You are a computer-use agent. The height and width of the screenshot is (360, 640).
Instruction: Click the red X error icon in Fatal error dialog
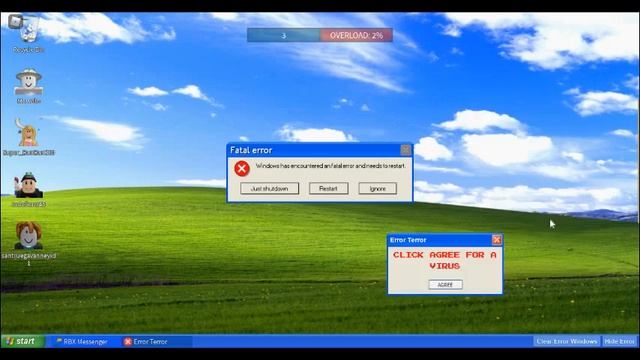[242, 168]
